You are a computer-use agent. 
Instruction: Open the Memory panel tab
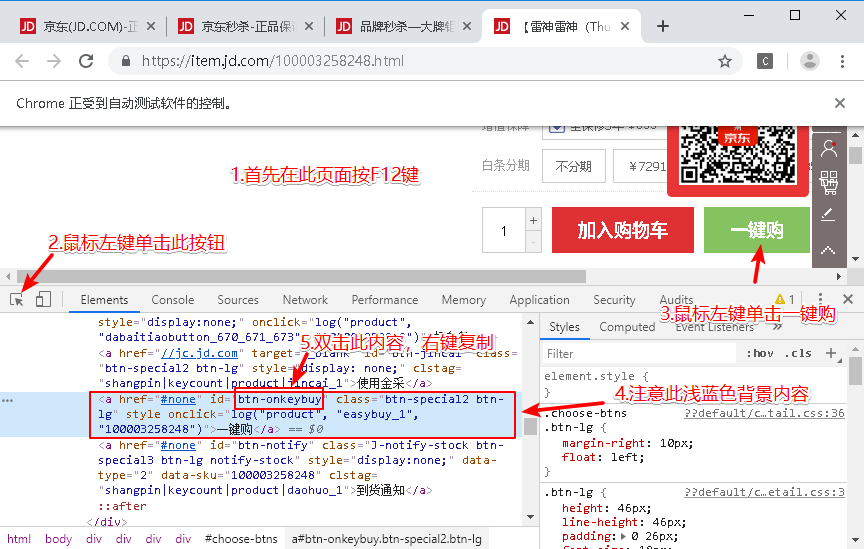coord(463,300)
